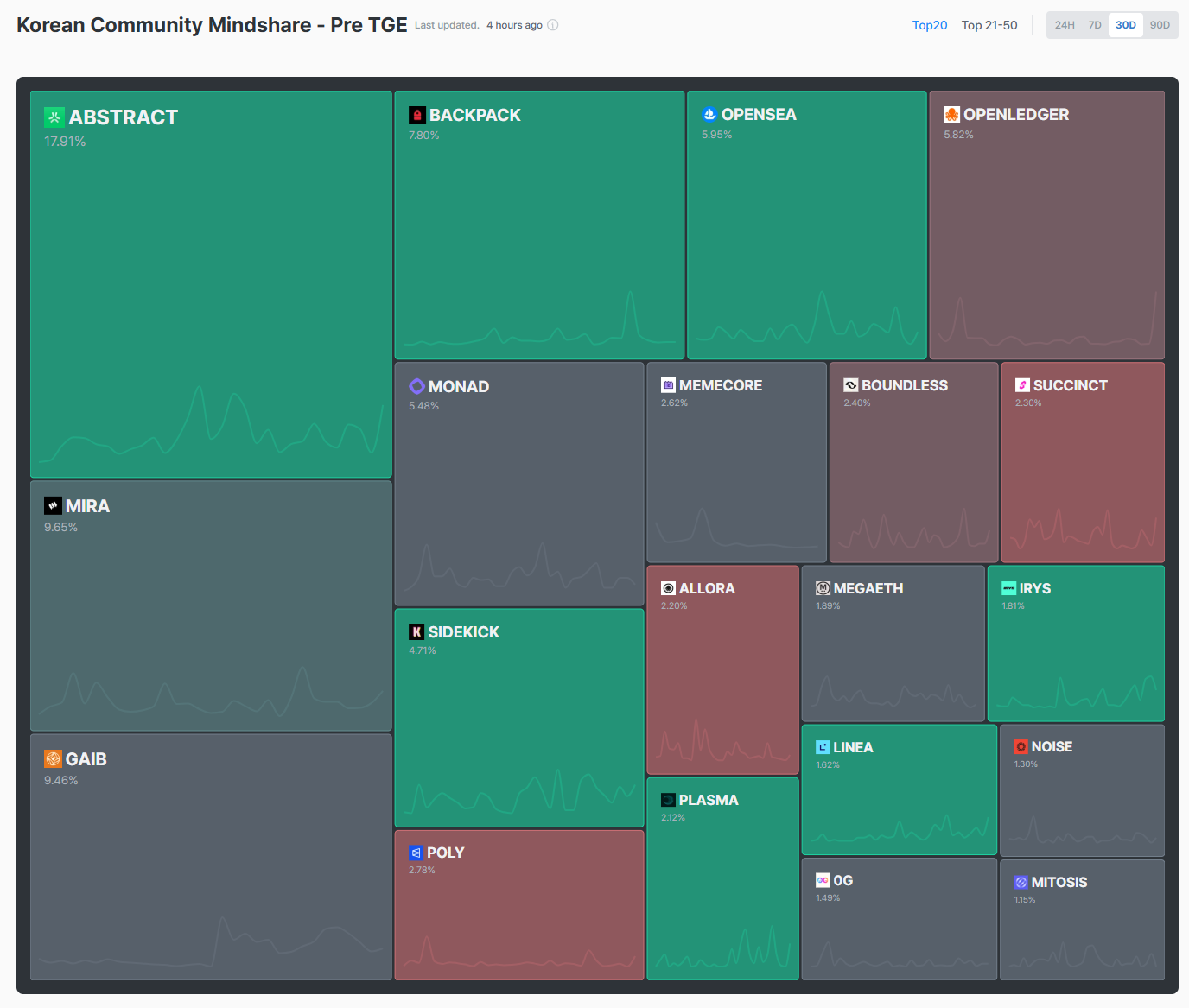The height and width of the screenshot is (1008, 1189).
Task: Click the Allora logo icon
Action: [x=668, y=588]
